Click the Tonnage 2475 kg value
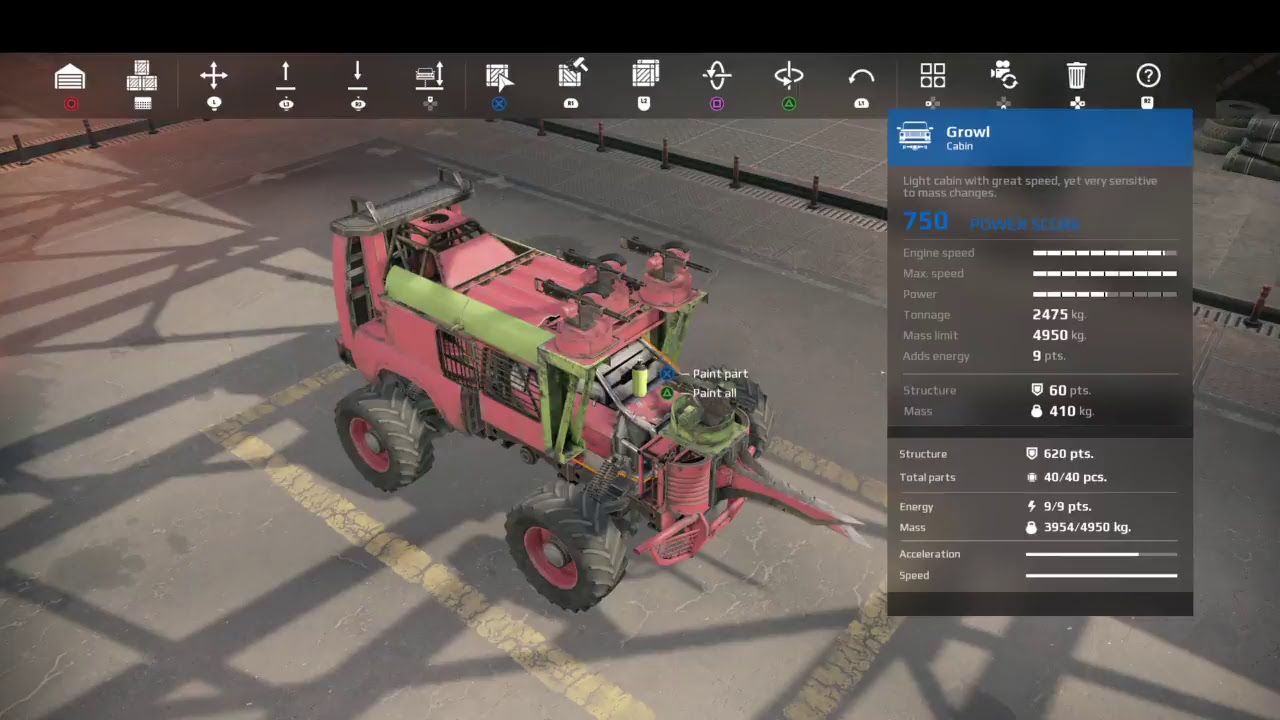Image resolution: width=1280 pixels, height=720 pixels. click(x=1059, y=315)
